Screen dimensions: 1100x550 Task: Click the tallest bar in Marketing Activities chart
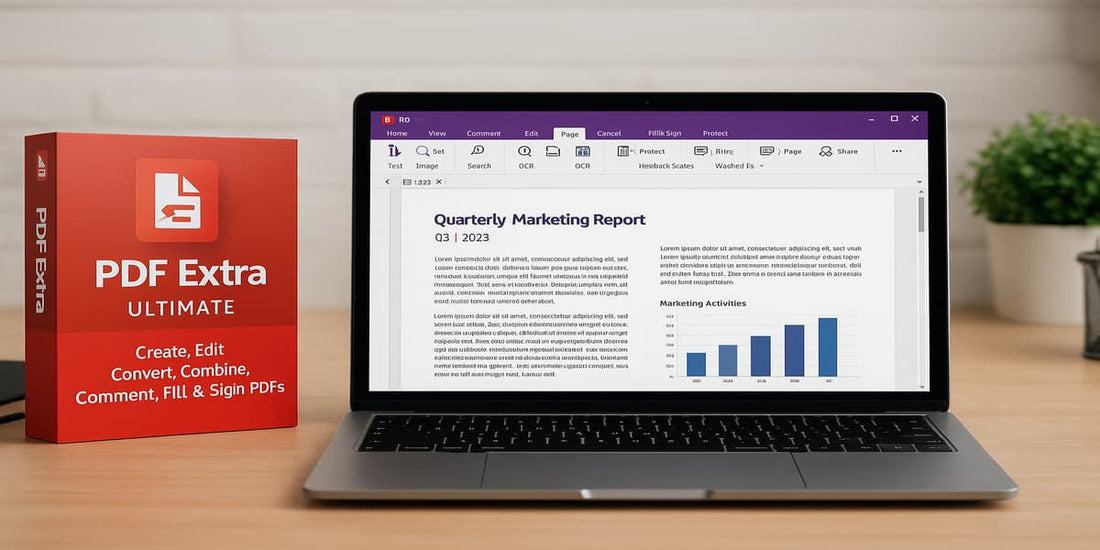pyautogui.click(x=827, y=346)
